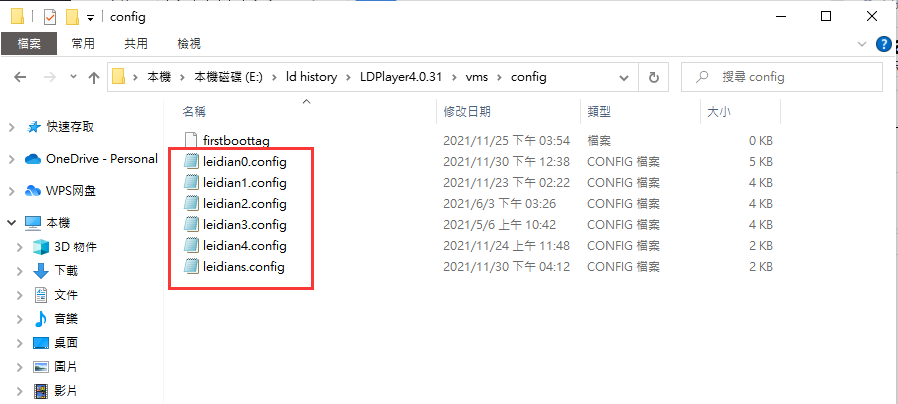The height and width of the screenshot is (404, 898).
Task: Open the 檔案 menu tab
Action: [29, 44]
